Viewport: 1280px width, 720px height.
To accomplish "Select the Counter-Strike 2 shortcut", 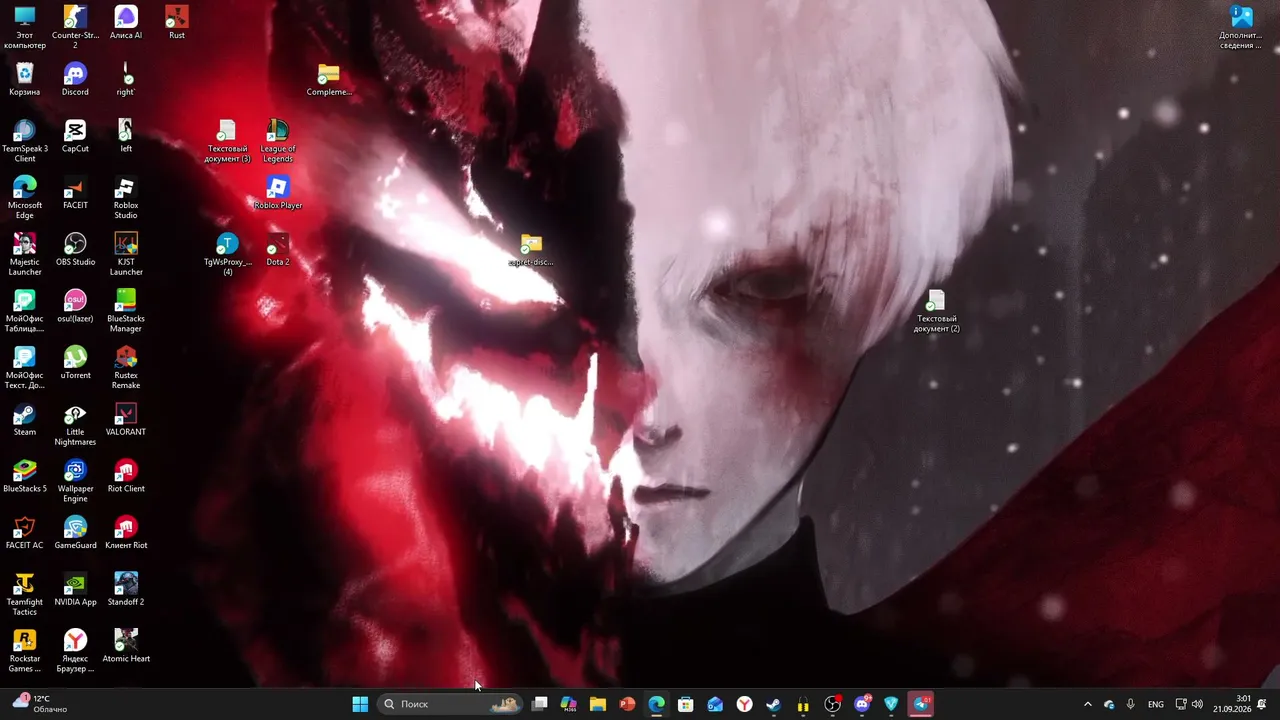I will pyautogui.click(x=75, y=27).
